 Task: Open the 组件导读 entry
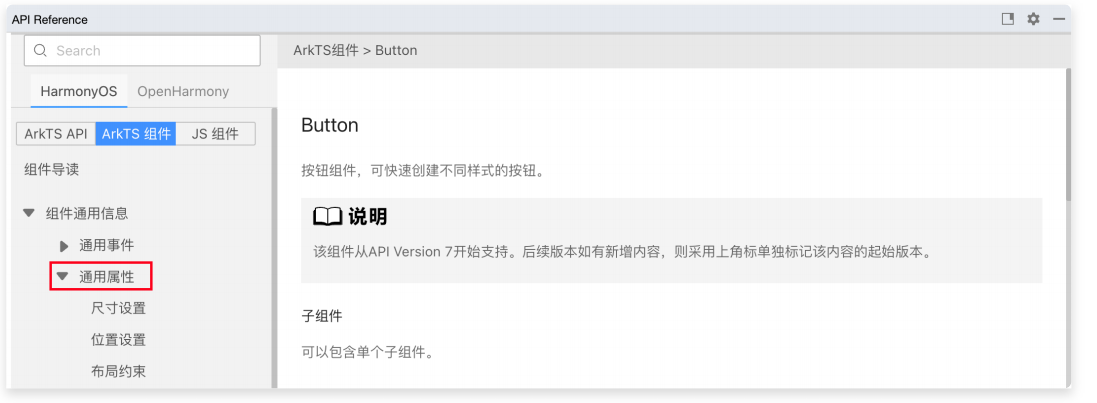click(51, 170)
